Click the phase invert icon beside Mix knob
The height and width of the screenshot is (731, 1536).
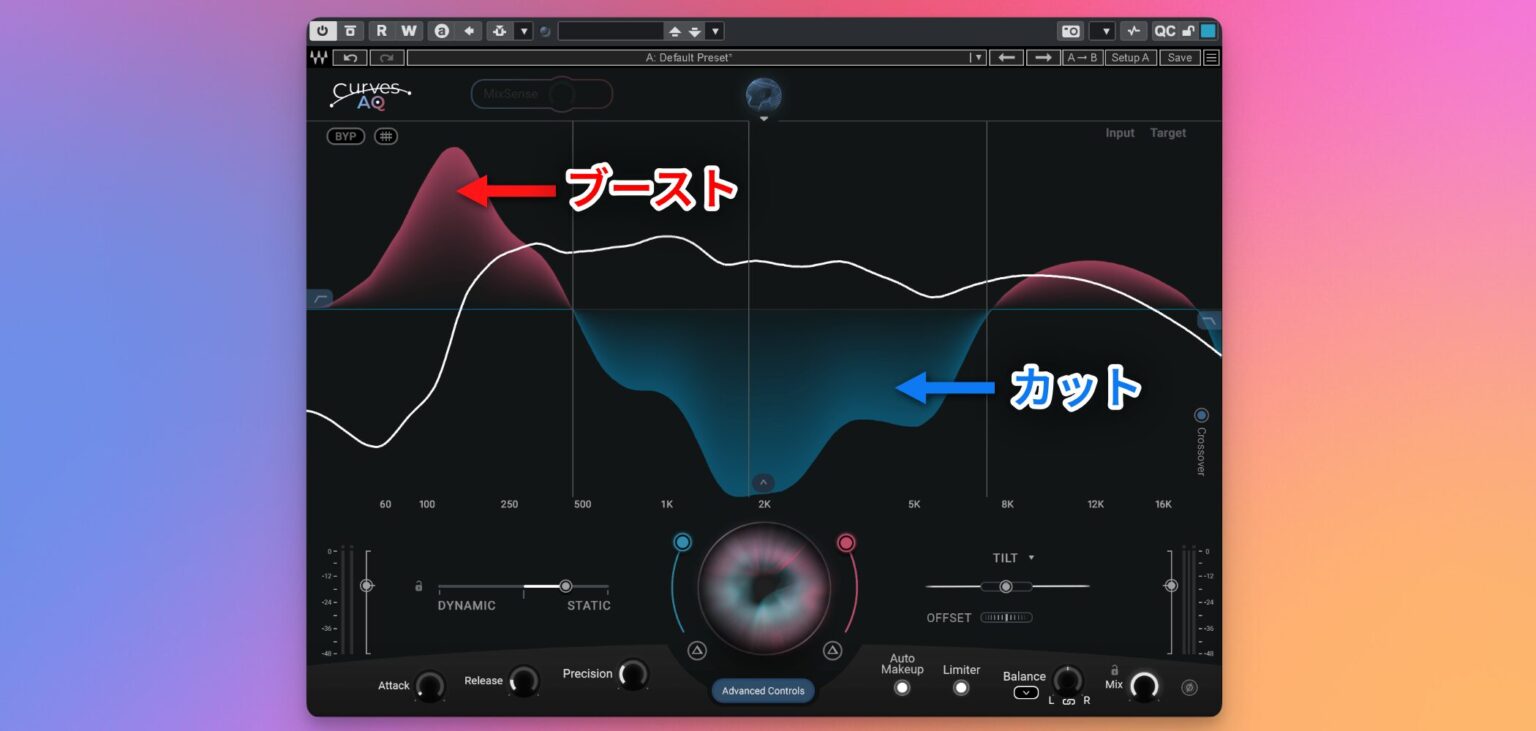point(1190,687)
